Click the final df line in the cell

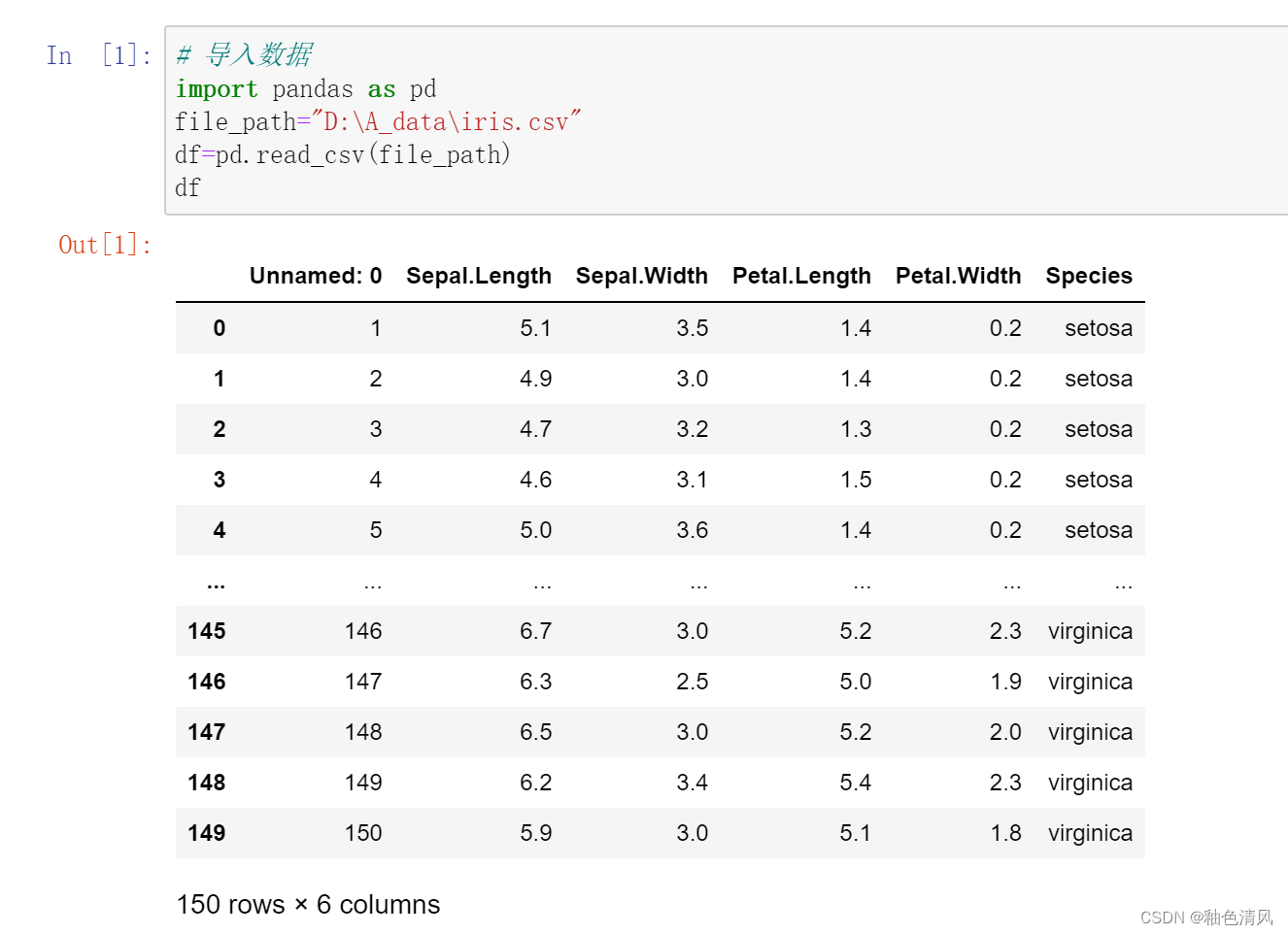point(187,188)
